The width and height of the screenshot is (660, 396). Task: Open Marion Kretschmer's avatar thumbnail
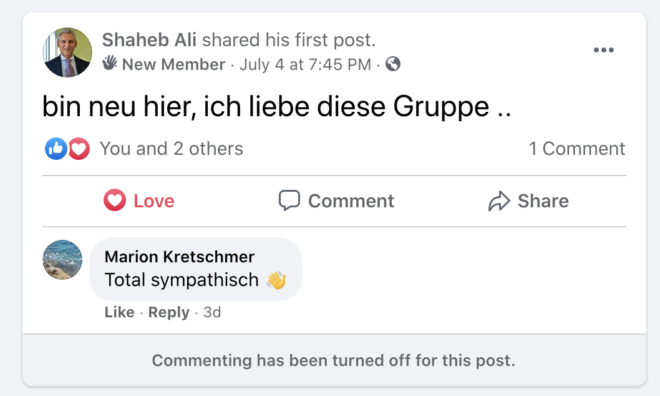click(x=62, y=260)
